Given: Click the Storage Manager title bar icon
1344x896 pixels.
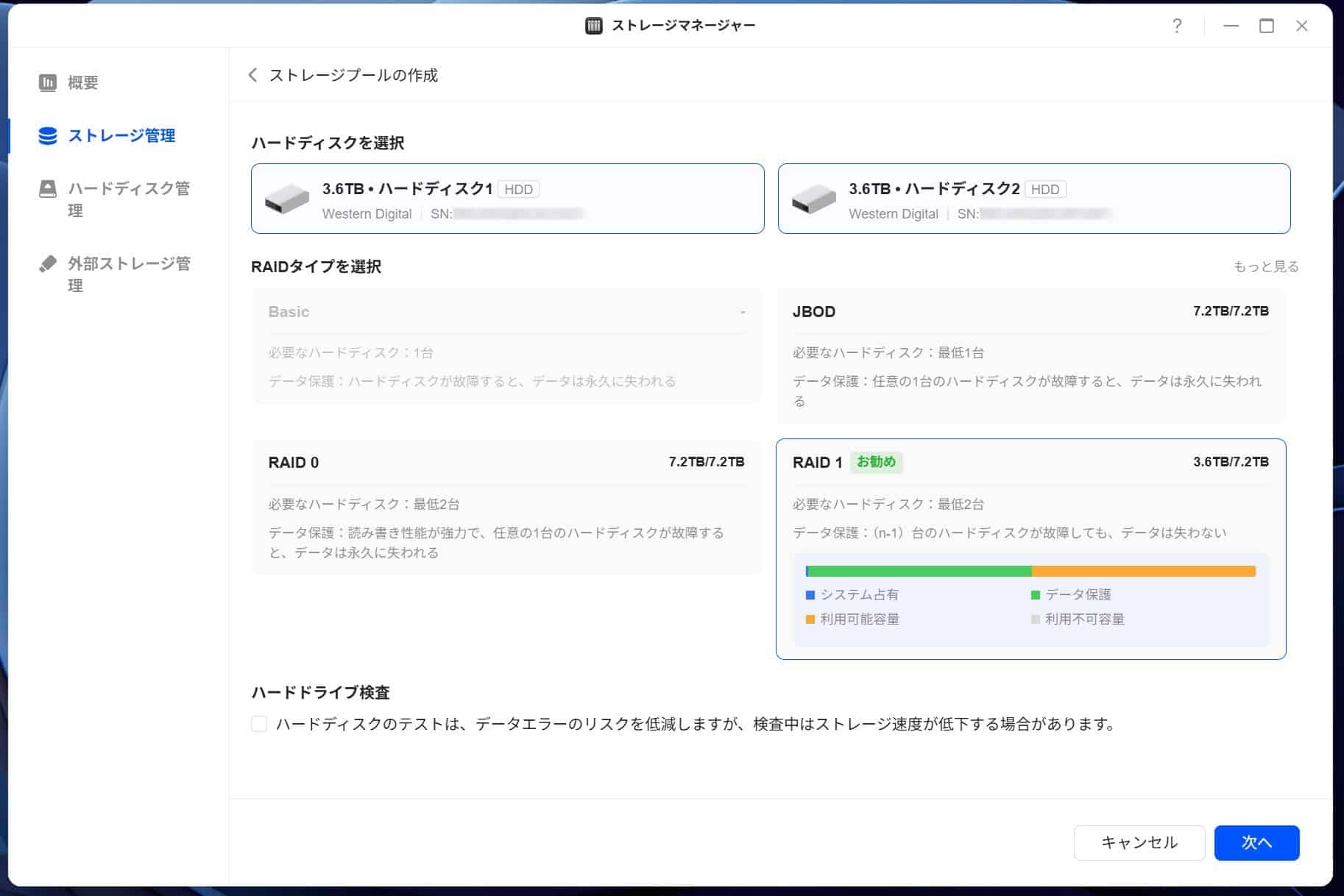Looking at the screenshot, I should [593, 26].
